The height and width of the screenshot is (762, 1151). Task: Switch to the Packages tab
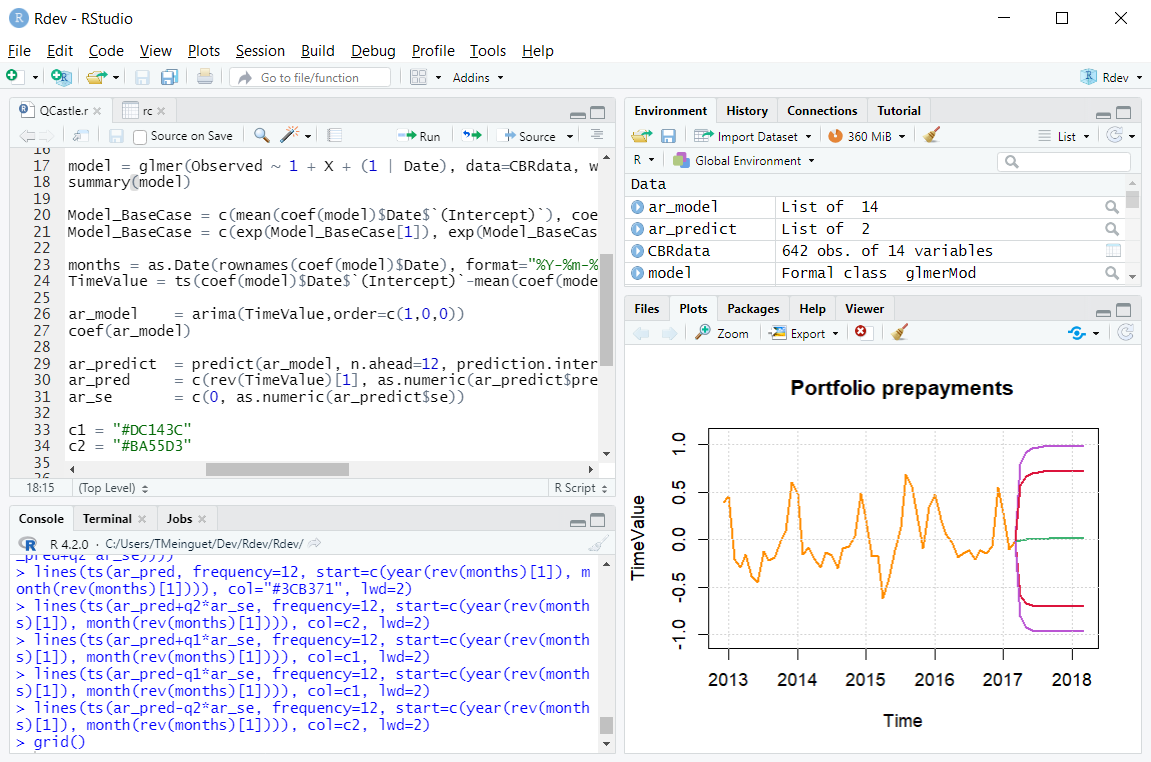[753, 309]
